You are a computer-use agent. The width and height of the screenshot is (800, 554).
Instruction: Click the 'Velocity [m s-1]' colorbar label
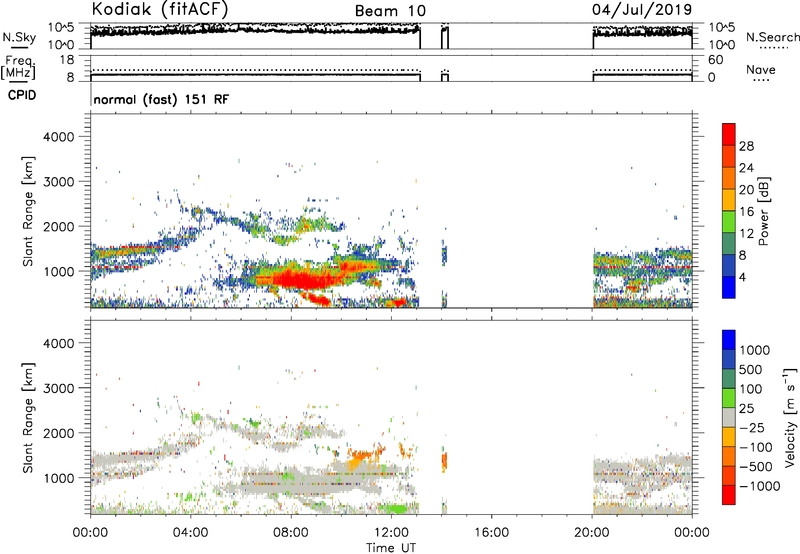point(790,417)
